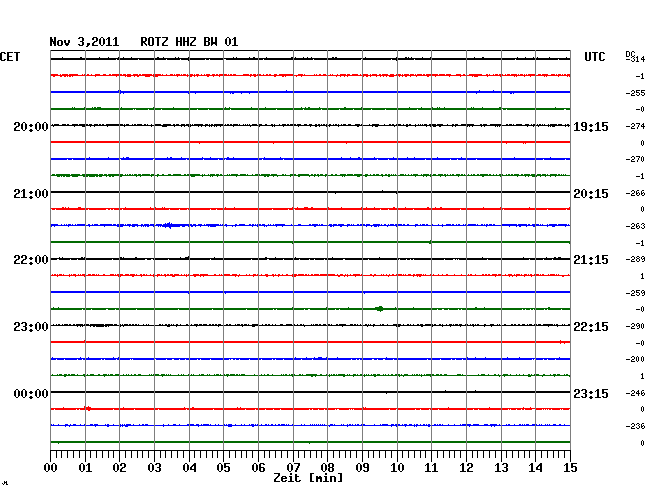Click the DC offset value -255
Viewport: 650px width, 494px height.
[635, 93]
